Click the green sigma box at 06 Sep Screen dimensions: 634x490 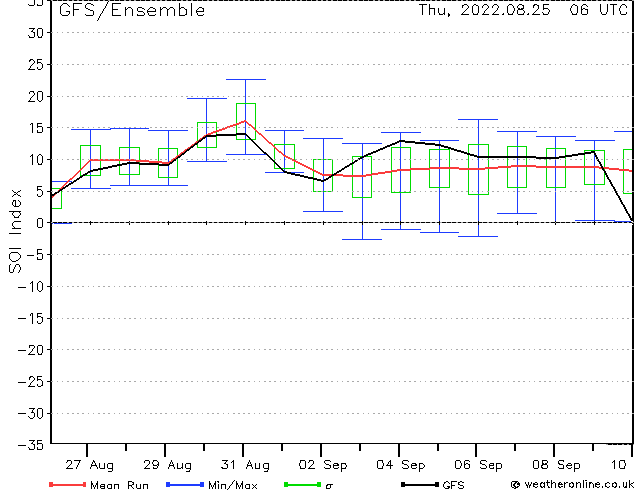pyautogui.click(x=478, y=169)
